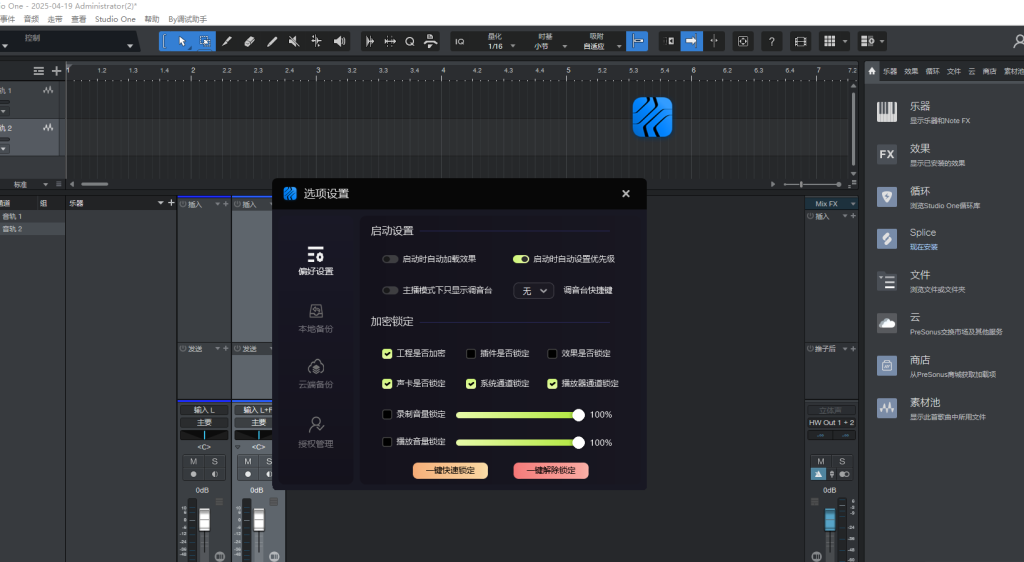Open the question mark help icon
1024x562 pixels.
coord(771,41)
